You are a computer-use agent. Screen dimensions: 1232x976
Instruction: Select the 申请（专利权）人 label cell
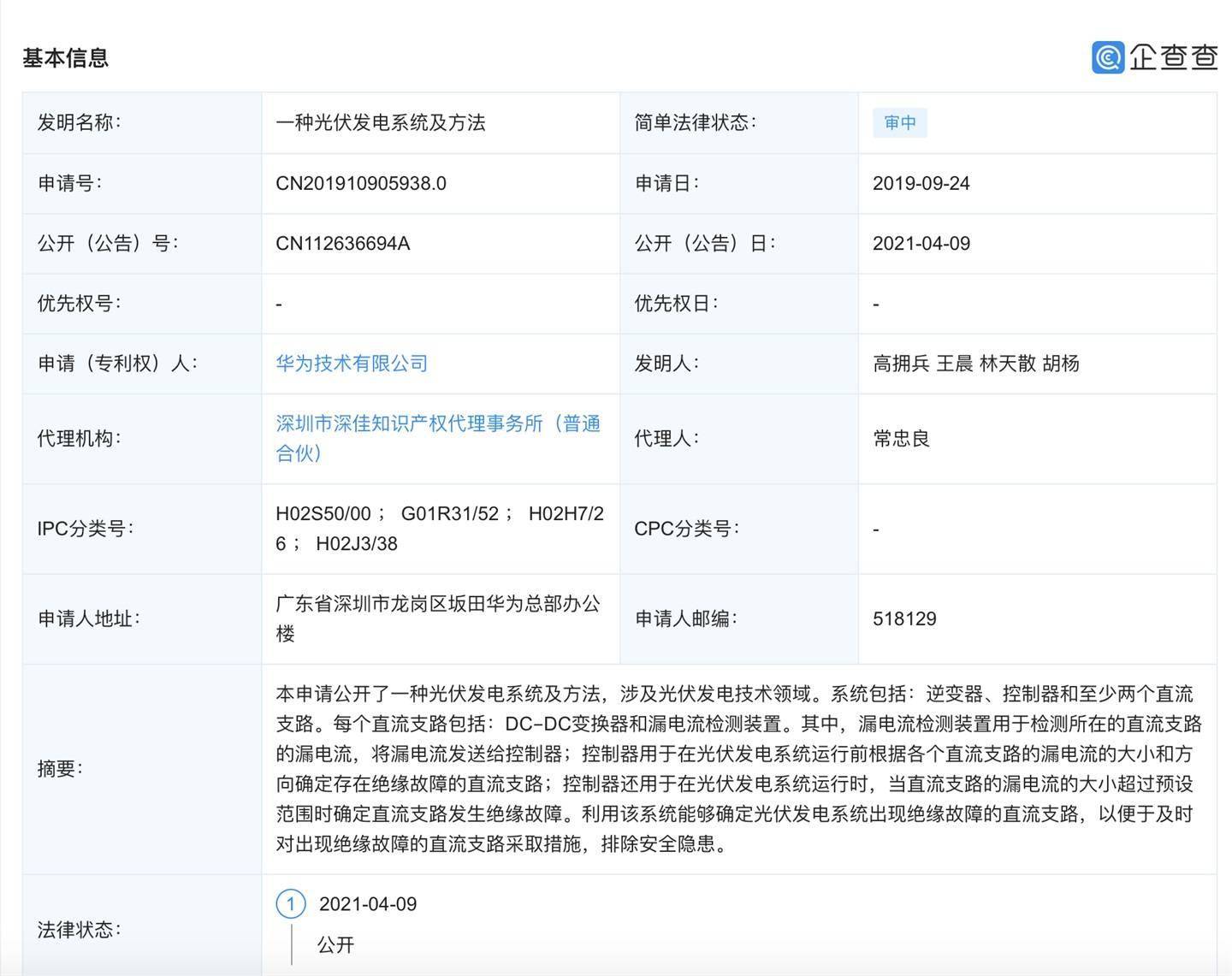[142, 364]
